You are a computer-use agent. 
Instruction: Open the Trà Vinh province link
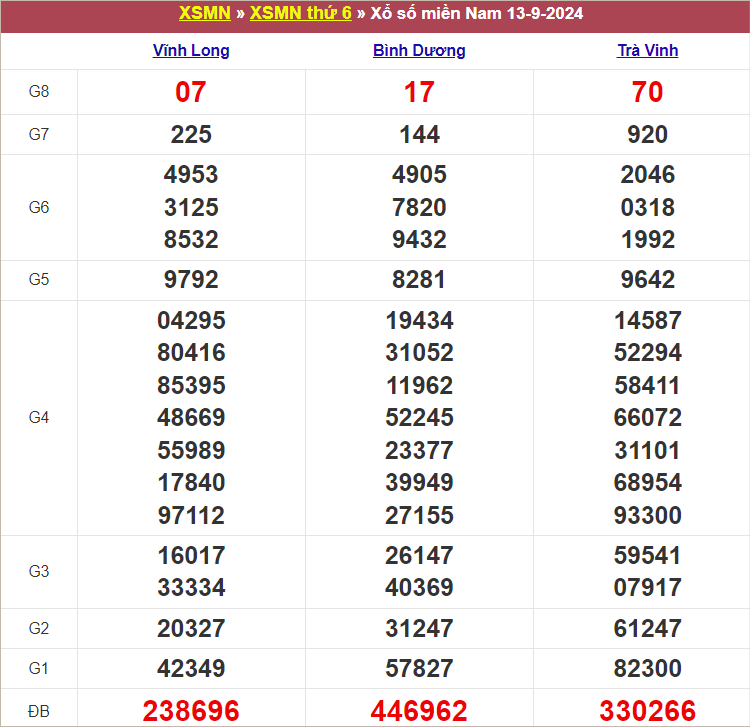coord(647,50)
